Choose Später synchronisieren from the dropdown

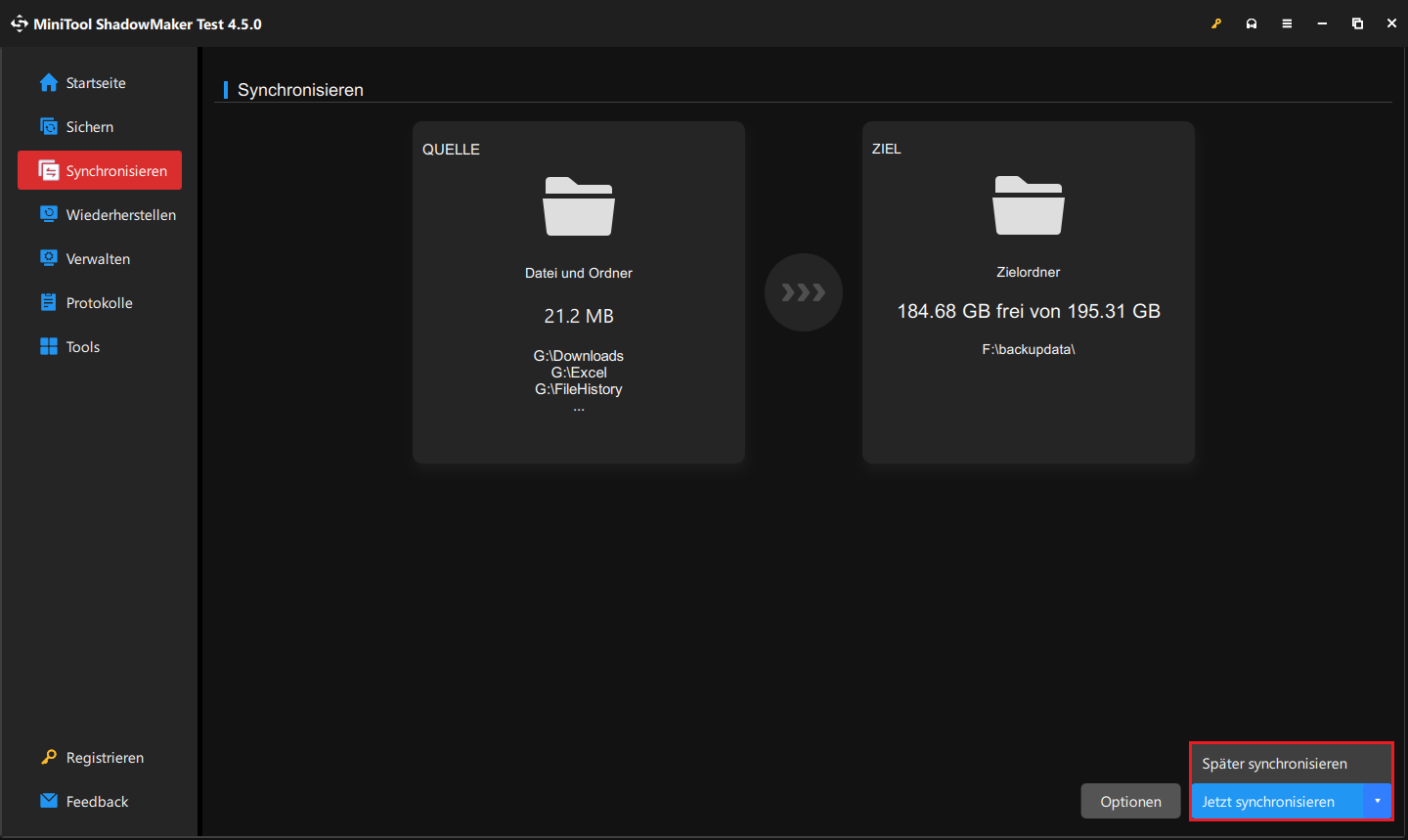click(x=1291, y=764)
